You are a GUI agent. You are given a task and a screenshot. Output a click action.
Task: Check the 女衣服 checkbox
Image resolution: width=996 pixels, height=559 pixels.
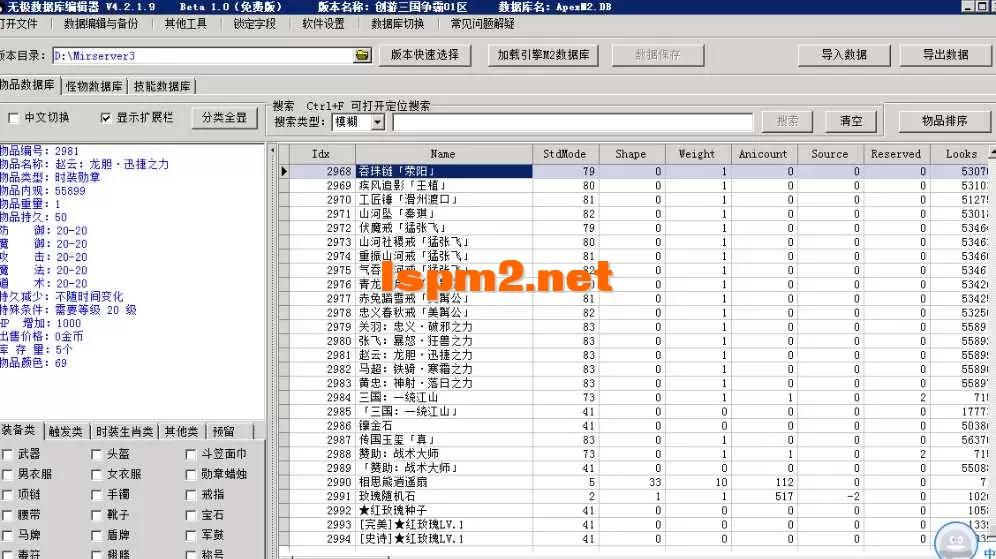[x=96, y=475]
